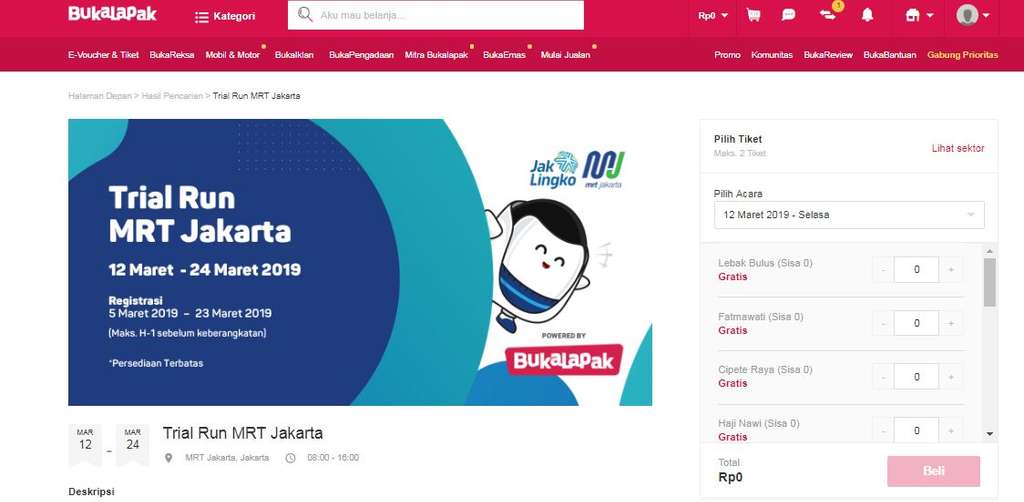Click the clock time icon
Image resolution: width=1024 pixels, height=502 pixels.
(291, 458)
